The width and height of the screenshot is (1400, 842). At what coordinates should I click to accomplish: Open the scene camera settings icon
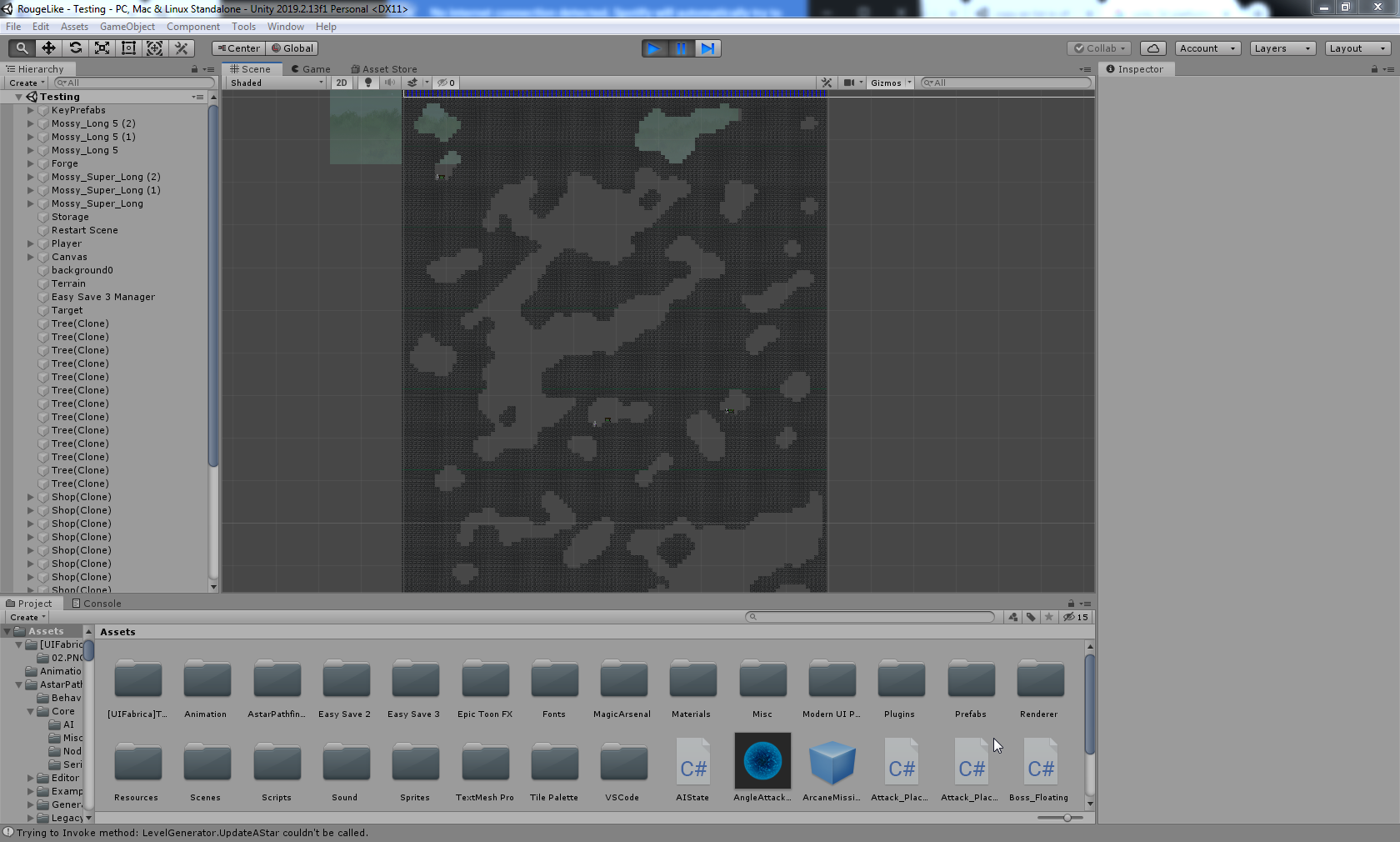tap(850, 83)
